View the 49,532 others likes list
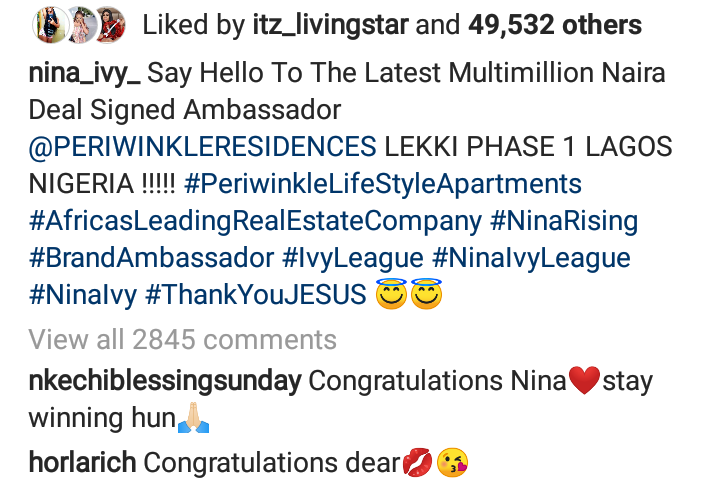Viewport: 720px width, 497px height. [554, 26]
